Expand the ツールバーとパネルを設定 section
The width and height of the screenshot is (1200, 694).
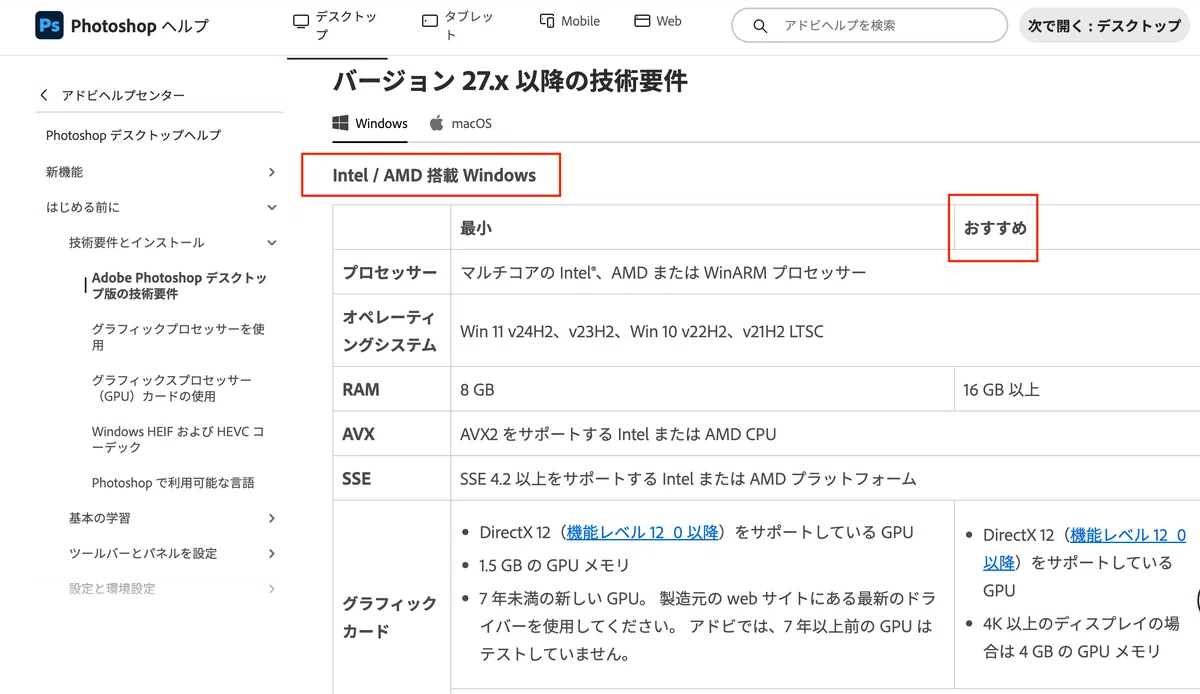tap(272, 553)
